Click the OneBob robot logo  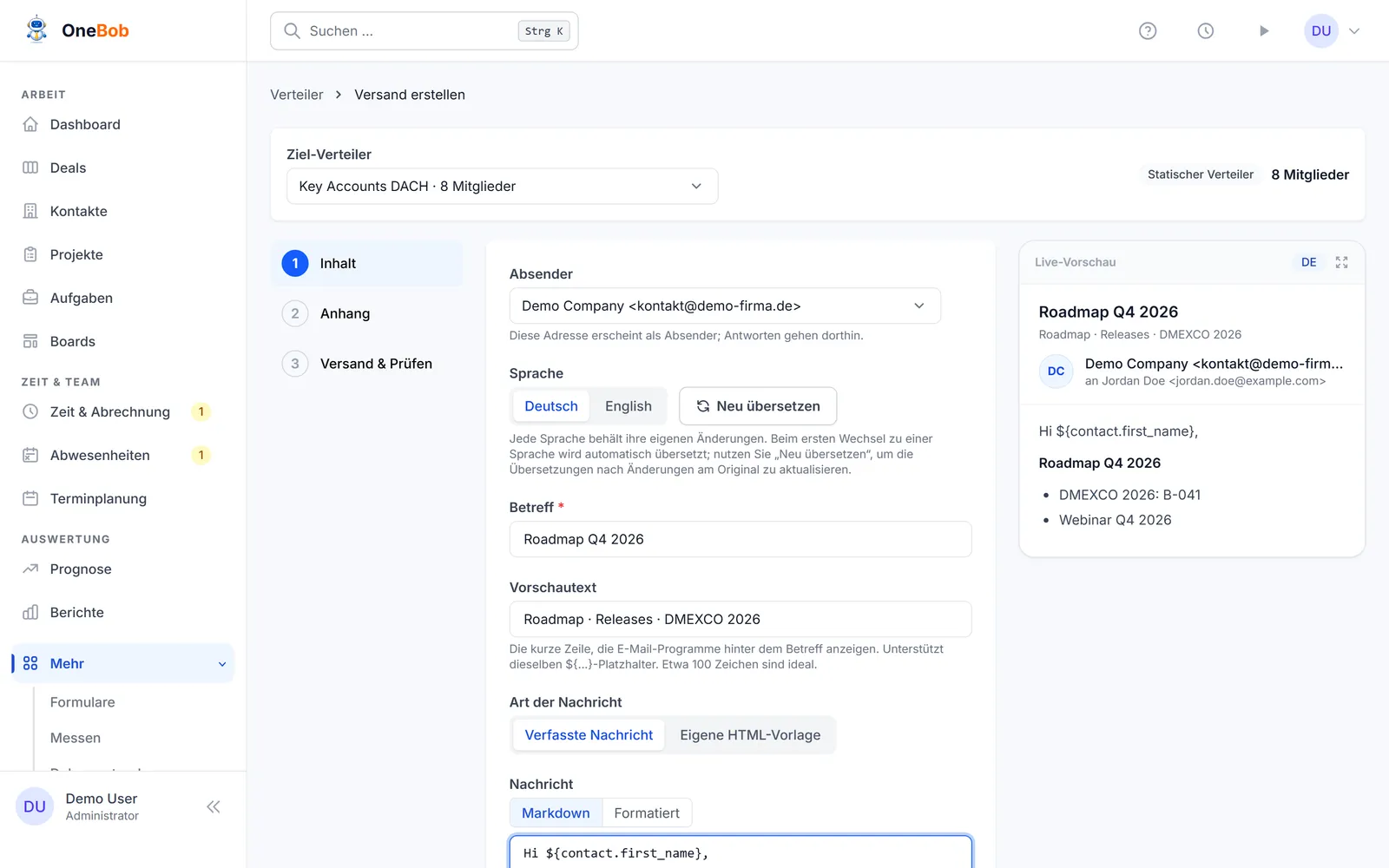click(36, 30)
